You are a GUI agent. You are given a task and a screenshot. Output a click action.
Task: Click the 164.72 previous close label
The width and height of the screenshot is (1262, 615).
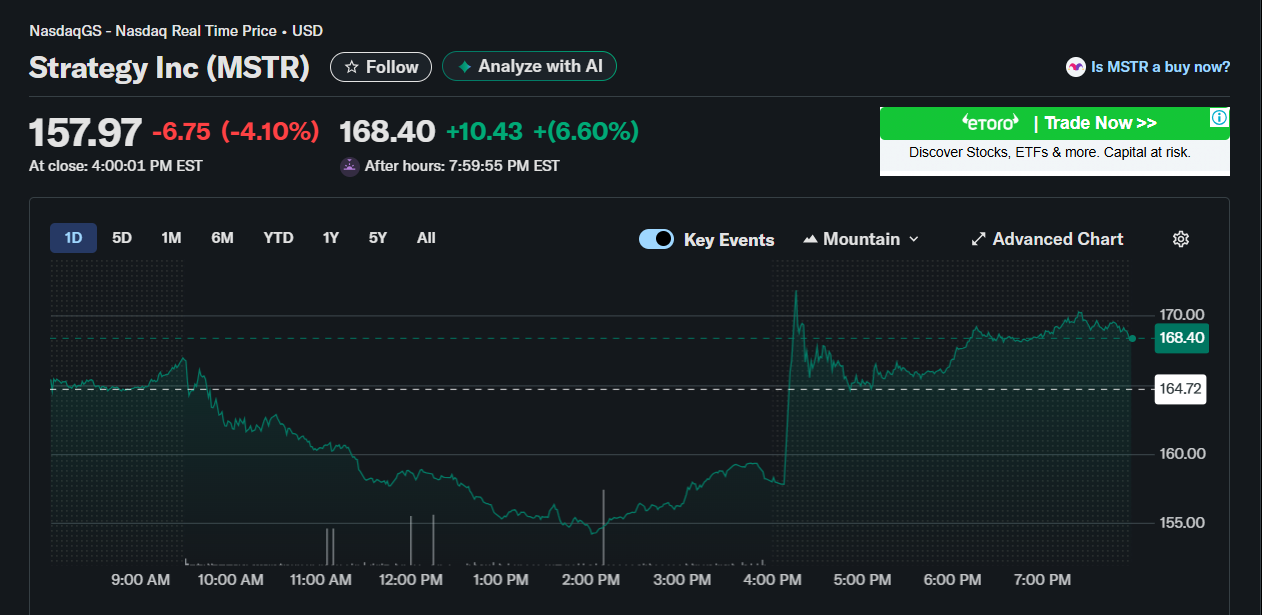(1180, 389)
